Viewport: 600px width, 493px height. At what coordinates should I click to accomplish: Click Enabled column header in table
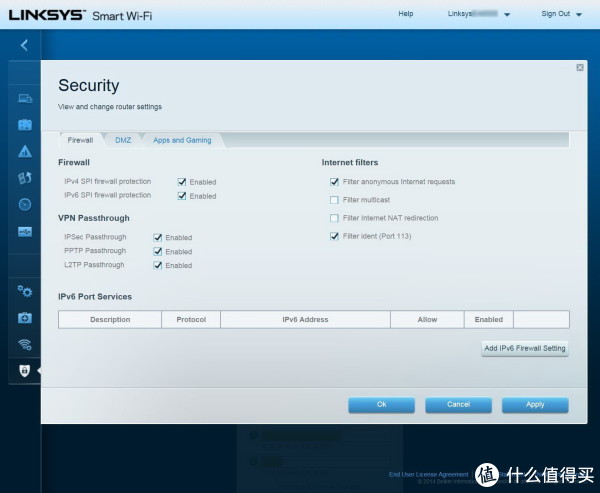click(x=489, y=320)
